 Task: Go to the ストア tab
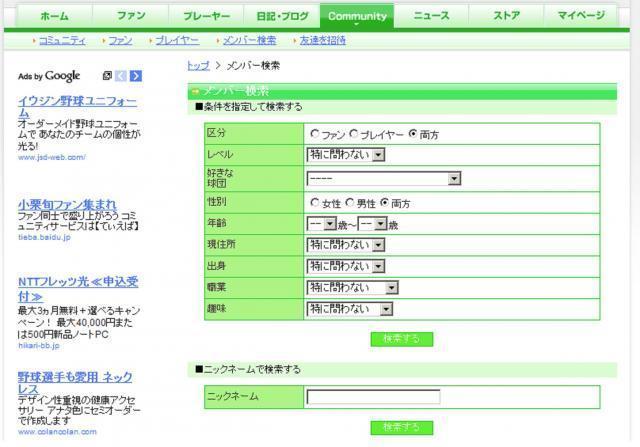click(506, 16)
